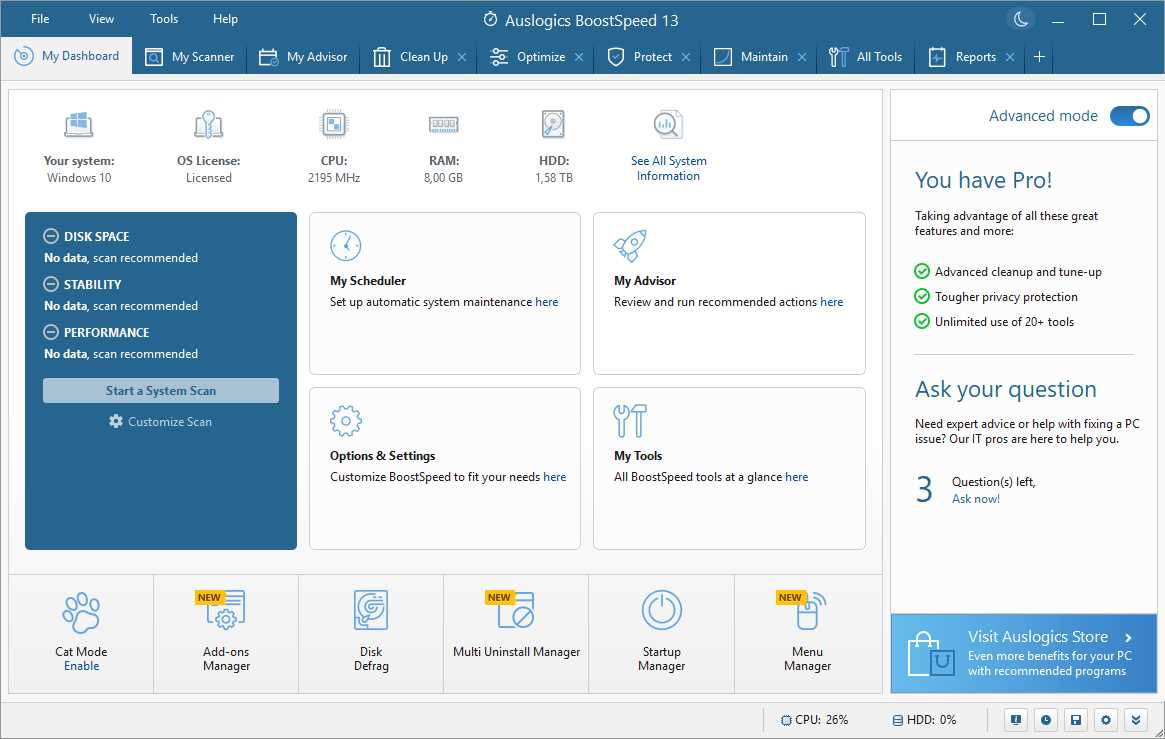Open the File menu
The height and width of the screenshot is (739, 1165).
[x=40, y=19]
